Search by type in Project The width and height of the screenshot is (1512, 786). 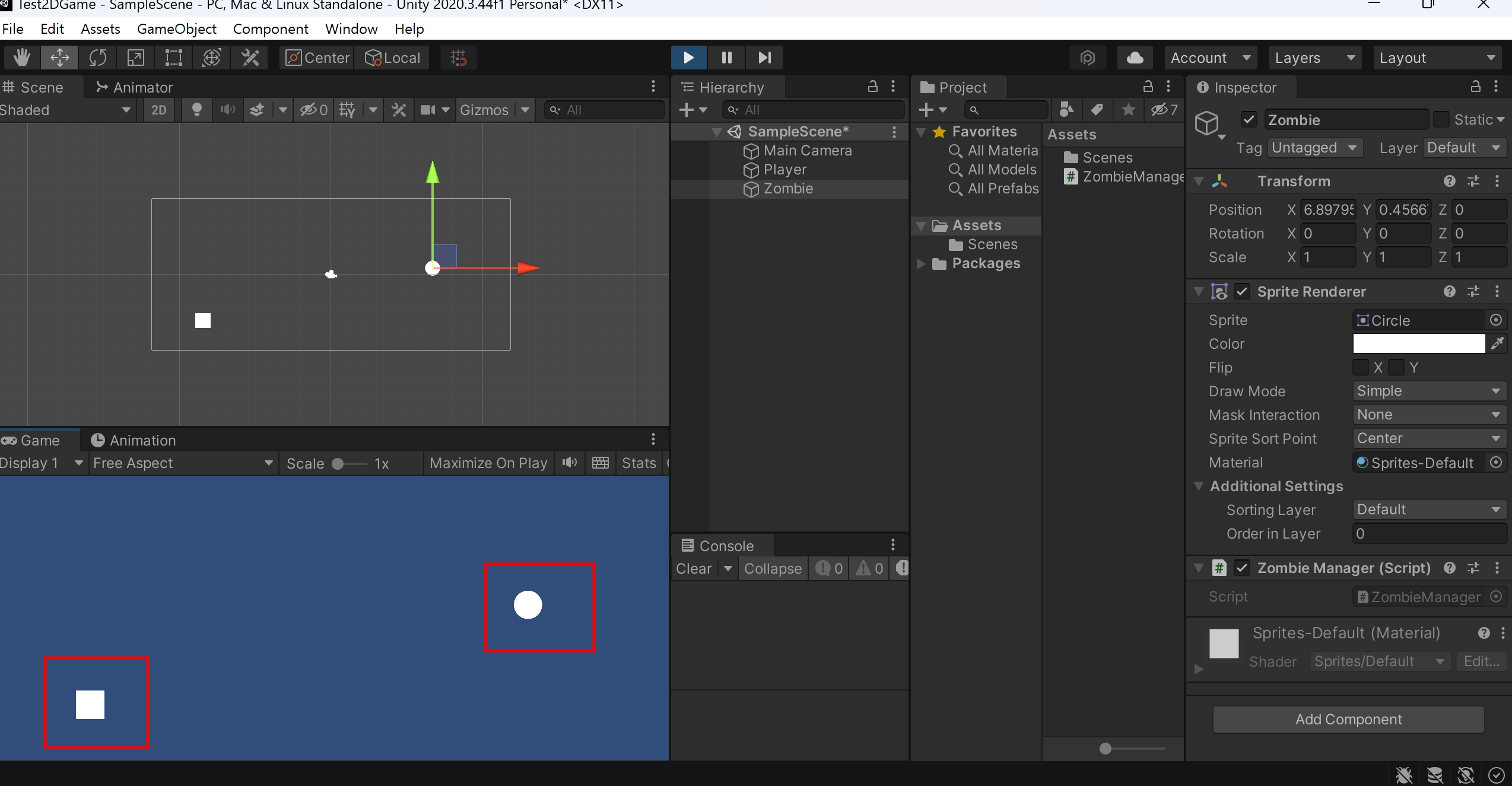1066,110
